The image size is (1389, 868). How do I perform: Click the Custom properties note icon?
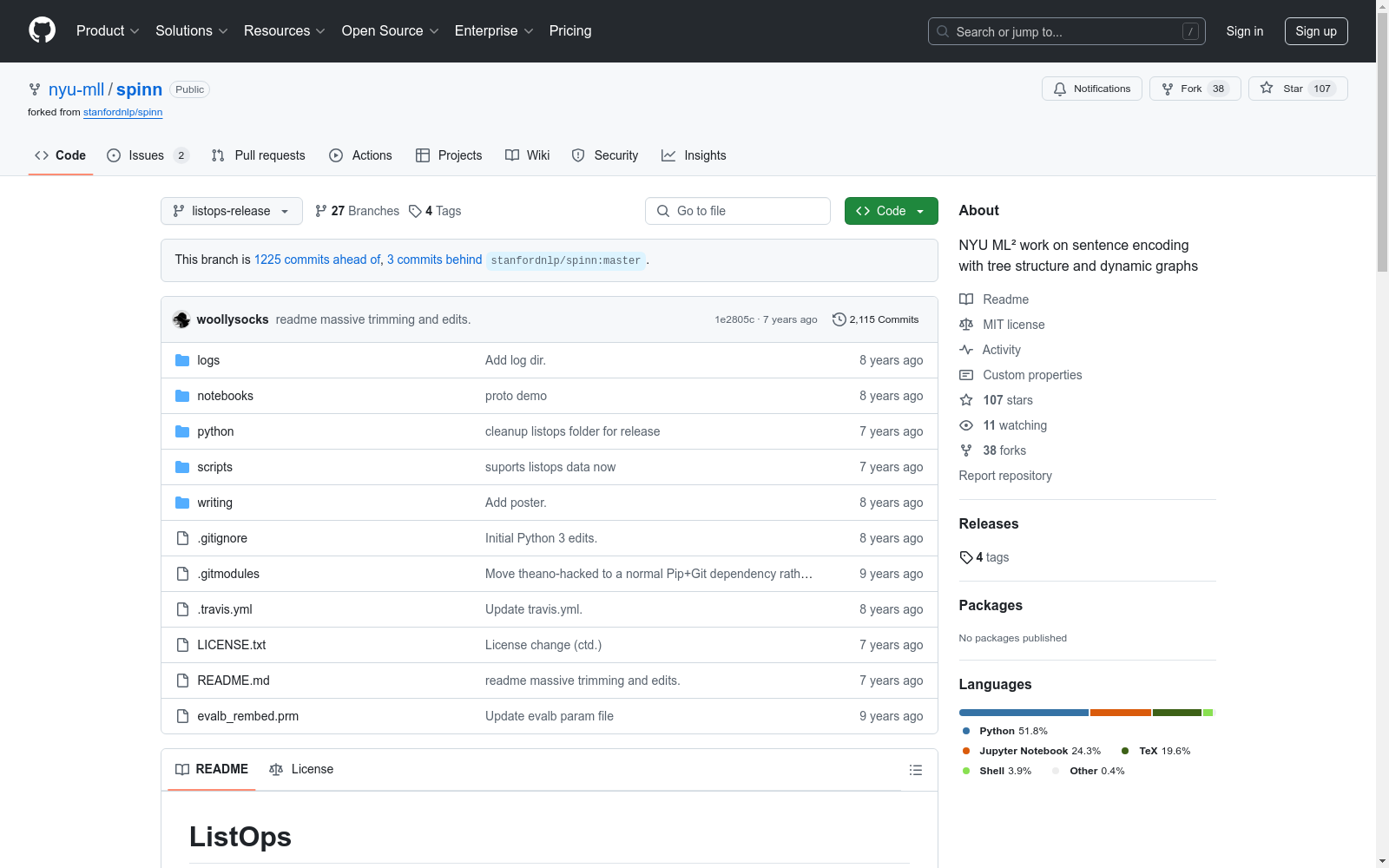click(966, 375)
